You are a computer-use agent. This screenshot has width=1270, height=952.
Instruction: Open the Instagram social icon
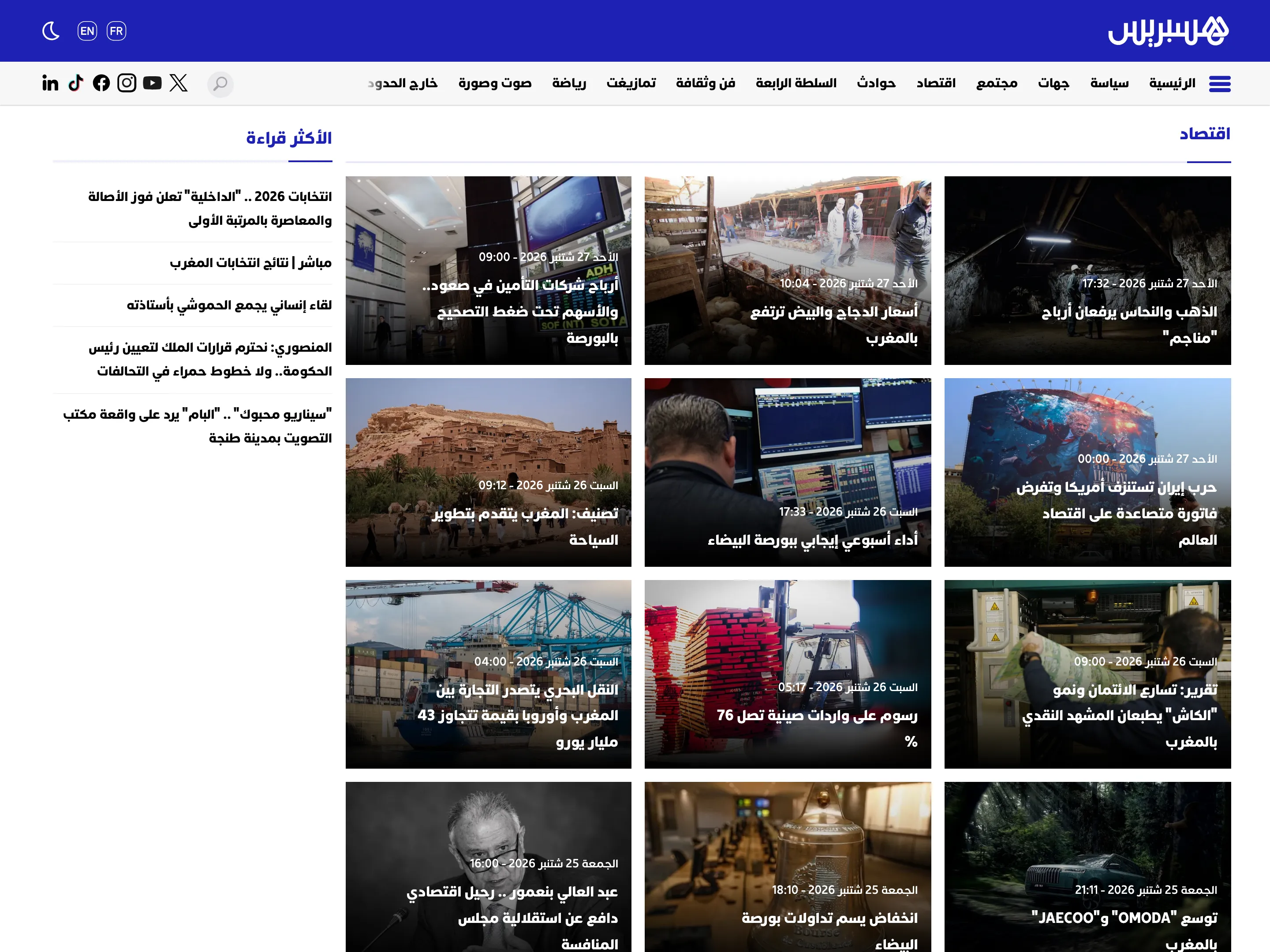(x=127, y=83)
